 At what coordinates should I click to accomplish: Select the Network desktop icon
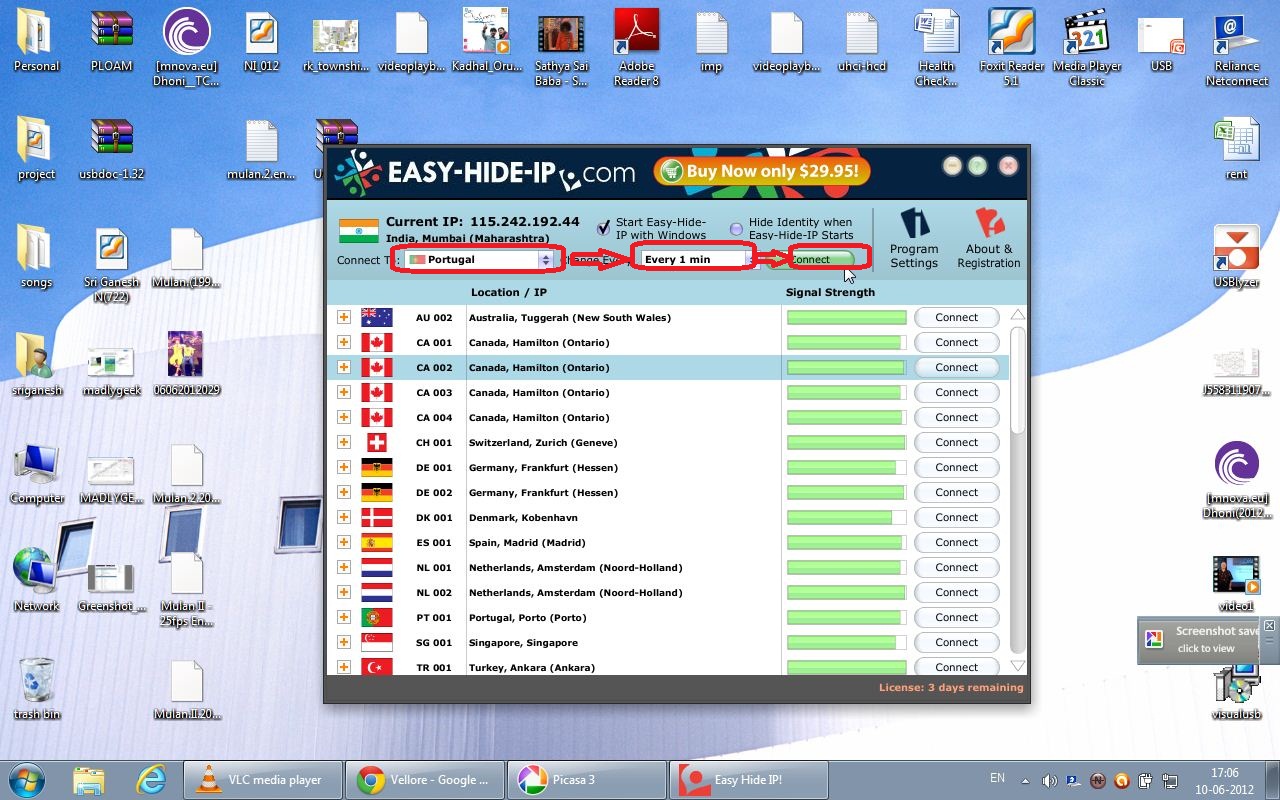36,581
